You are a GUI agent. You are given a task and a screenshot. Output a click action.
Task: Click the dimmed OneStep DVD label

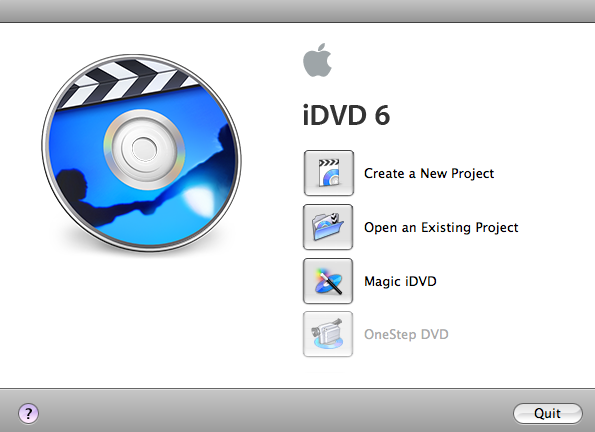point(406,334)
